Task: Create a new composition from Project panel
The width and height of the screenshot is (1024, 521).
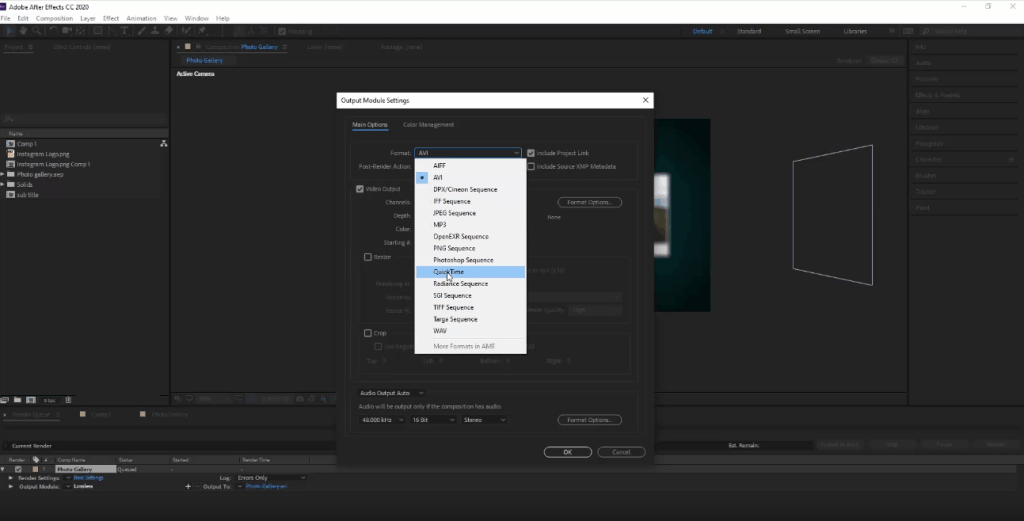Action: click(x=31, y=400)
